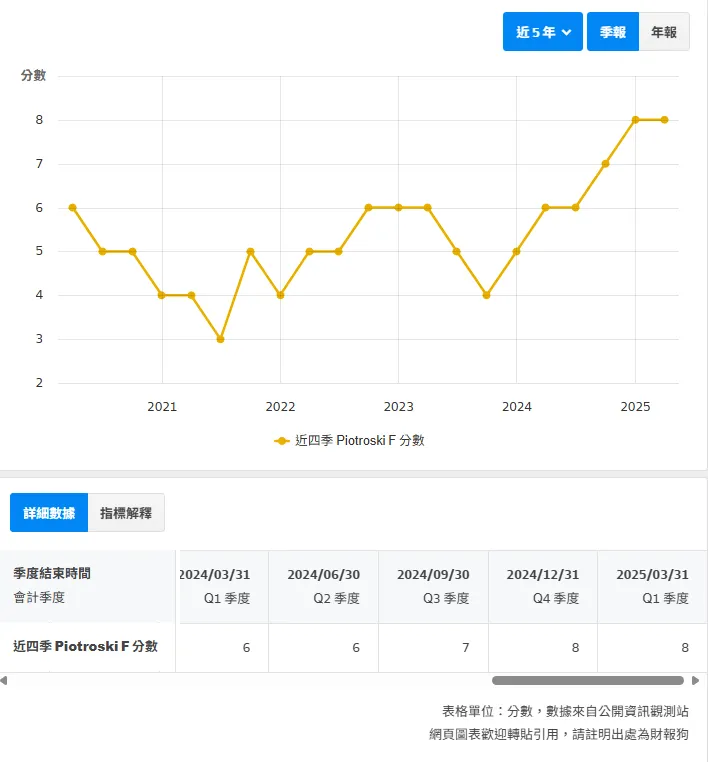
Task: Click the lowest chart point at score 3
Action: pos(221,339)
